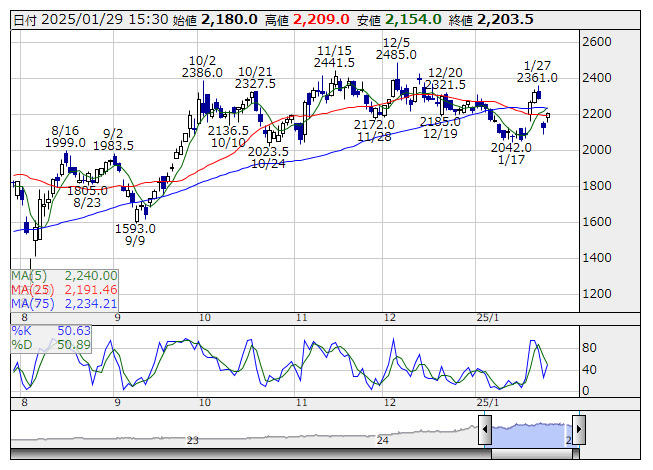The width and height of the screenshot is (653, 470).
Task: Click the date field 2025/01/29 in header
Action: point(78,19)
